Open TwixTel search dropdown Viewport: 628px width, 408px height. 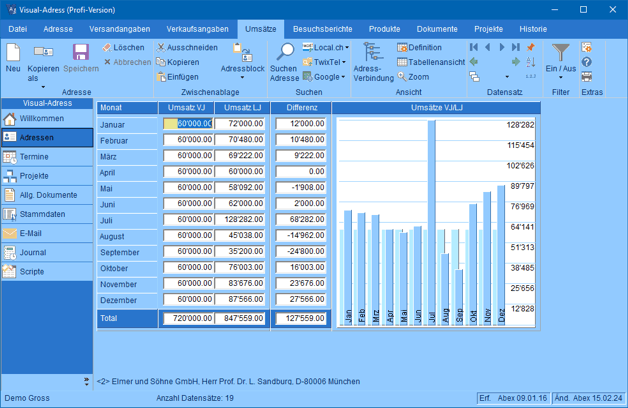(x=344, y=62)
